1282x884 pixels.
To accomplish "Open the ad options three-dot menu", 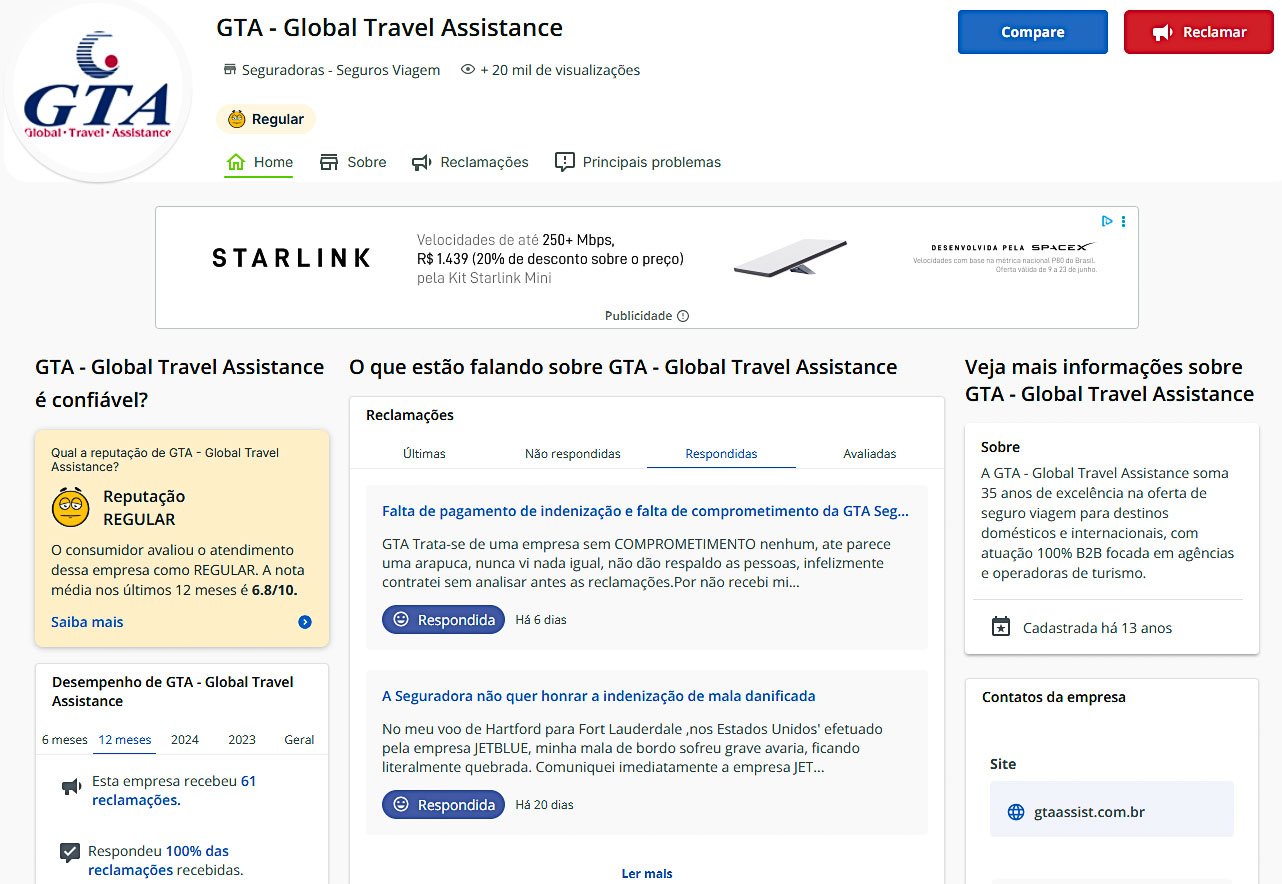I will pos(1124,221).
